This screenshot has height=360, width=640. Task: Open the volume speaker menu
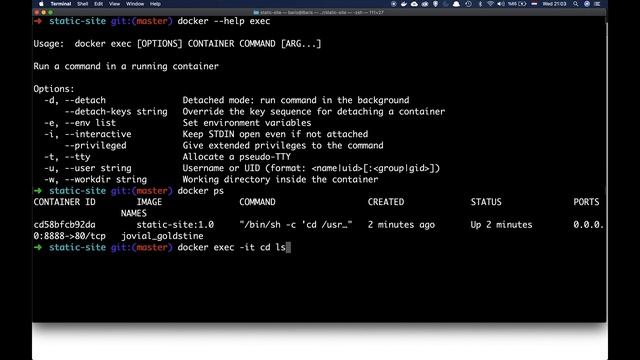[x=501, y=4]
